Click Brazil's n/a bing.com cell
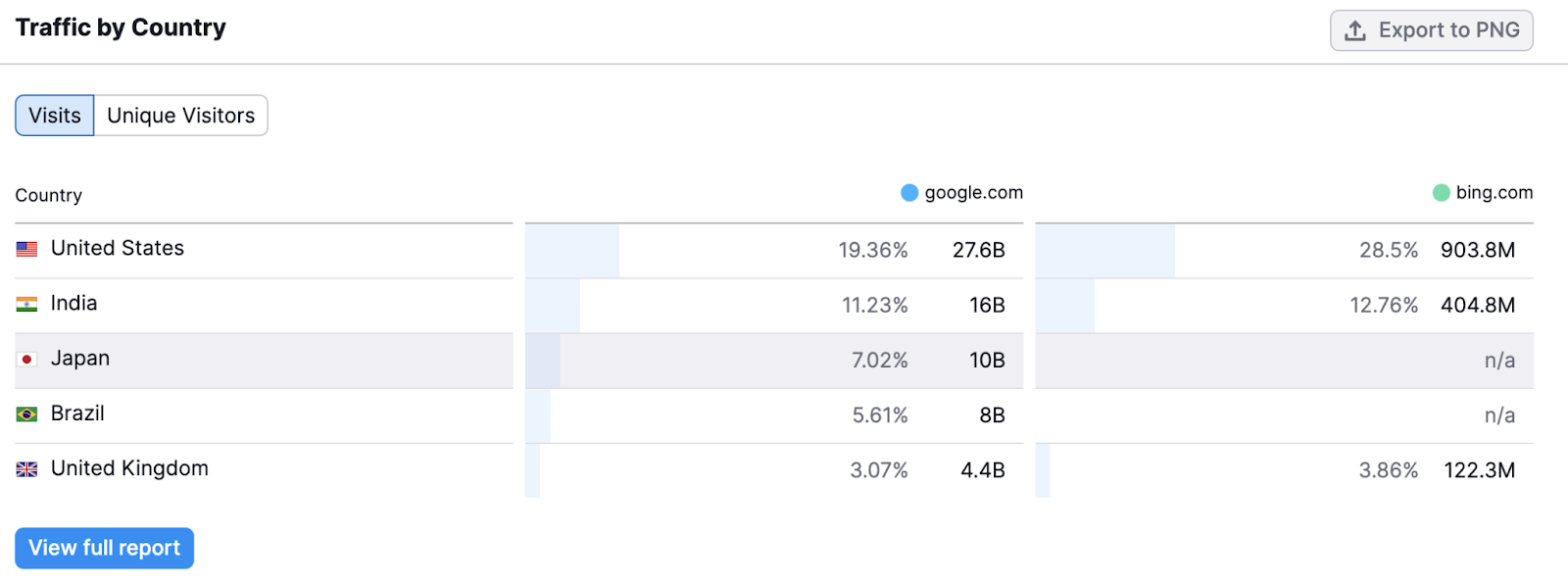Viewport: 1568px width, 585px height. (1500, 414)
